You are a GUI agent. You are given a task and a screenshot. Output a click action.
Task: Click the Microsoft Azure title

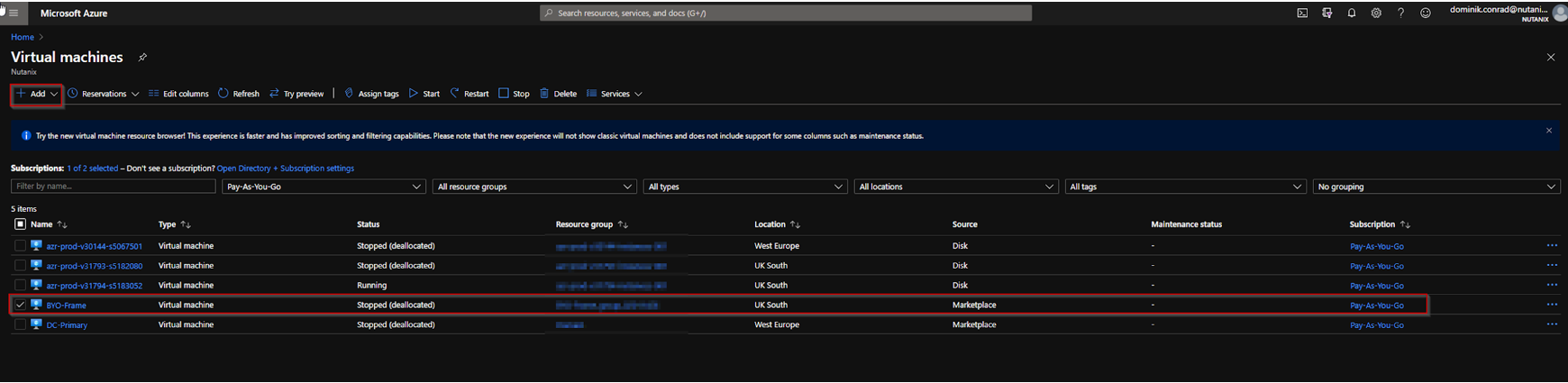[74, 14]
